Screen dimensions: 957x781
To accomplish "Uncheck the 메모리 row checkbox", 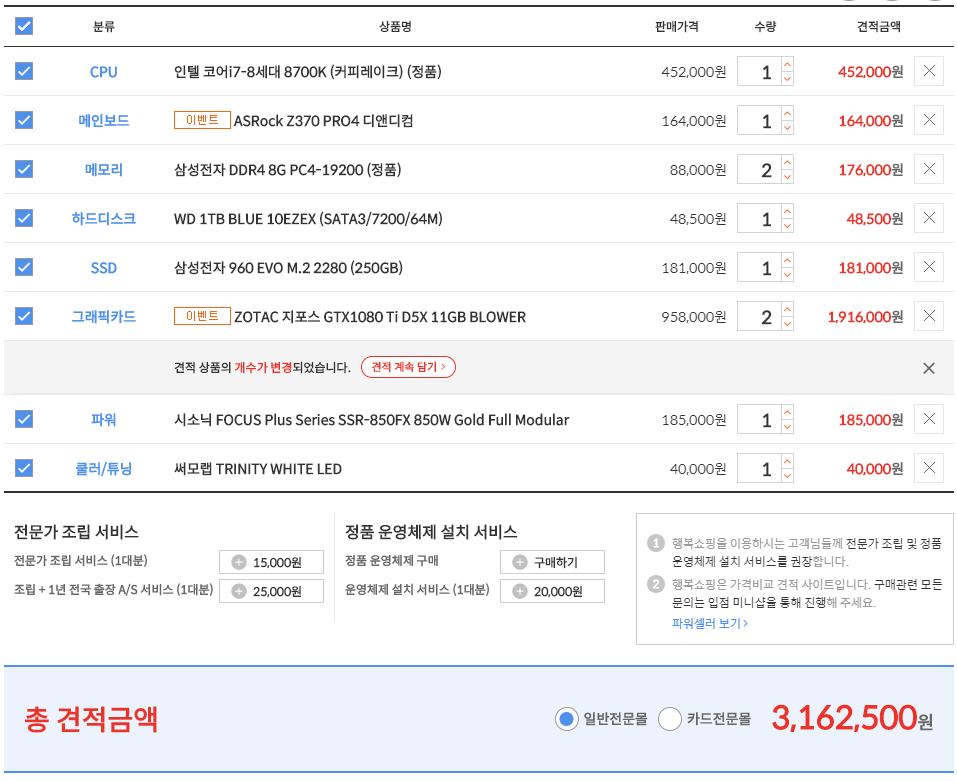I will coord(24,169).
